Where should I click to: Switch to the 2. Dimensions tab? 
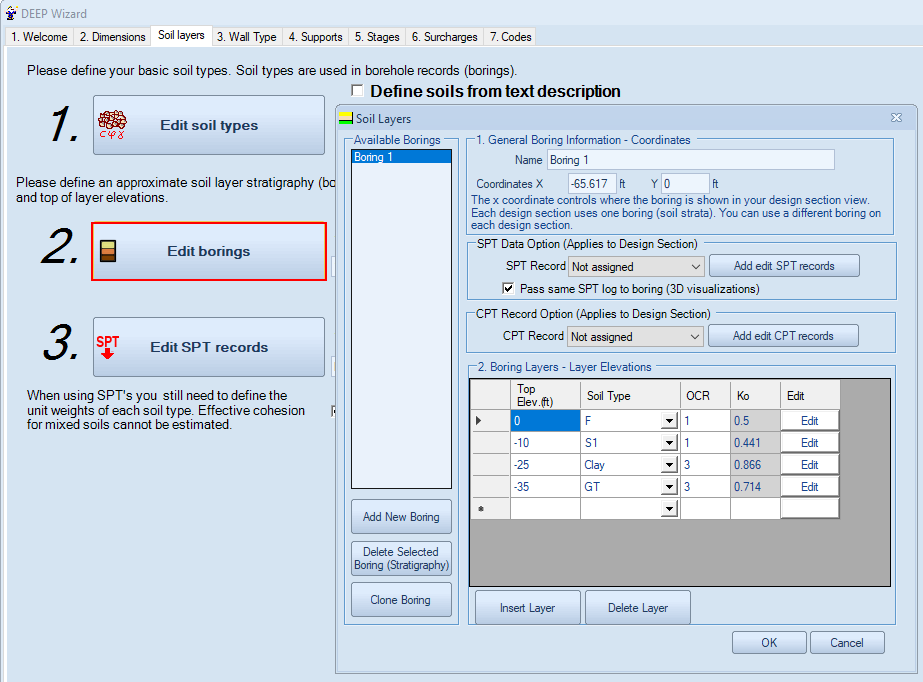[x=112, y=36]
